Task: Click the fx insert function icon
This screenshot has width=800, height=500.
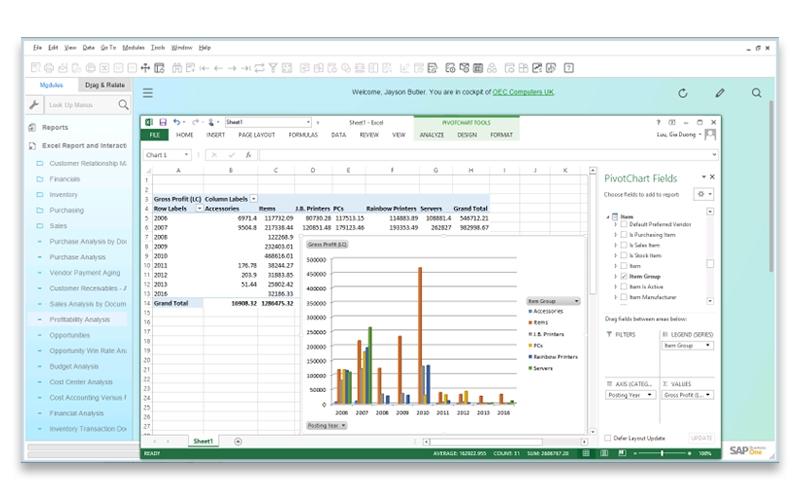Action: click(x=248, y=155)
